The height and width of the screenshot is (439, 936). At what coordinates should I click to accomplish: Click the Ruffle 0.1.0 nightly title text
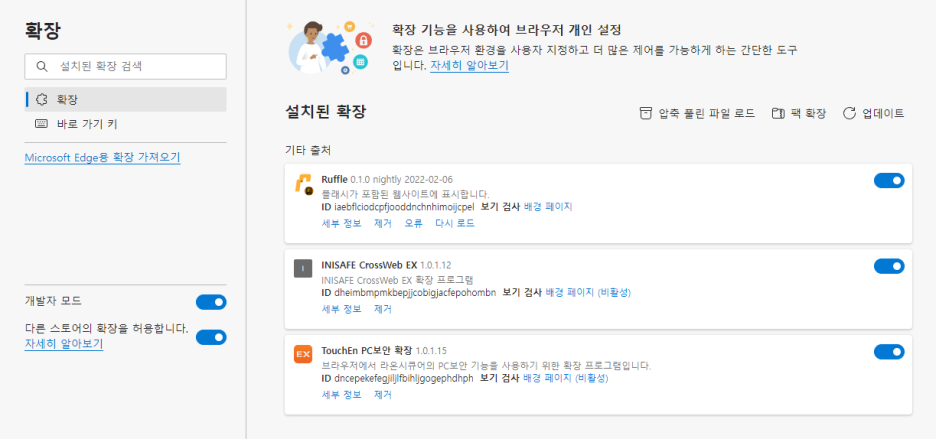click(387, 179)
